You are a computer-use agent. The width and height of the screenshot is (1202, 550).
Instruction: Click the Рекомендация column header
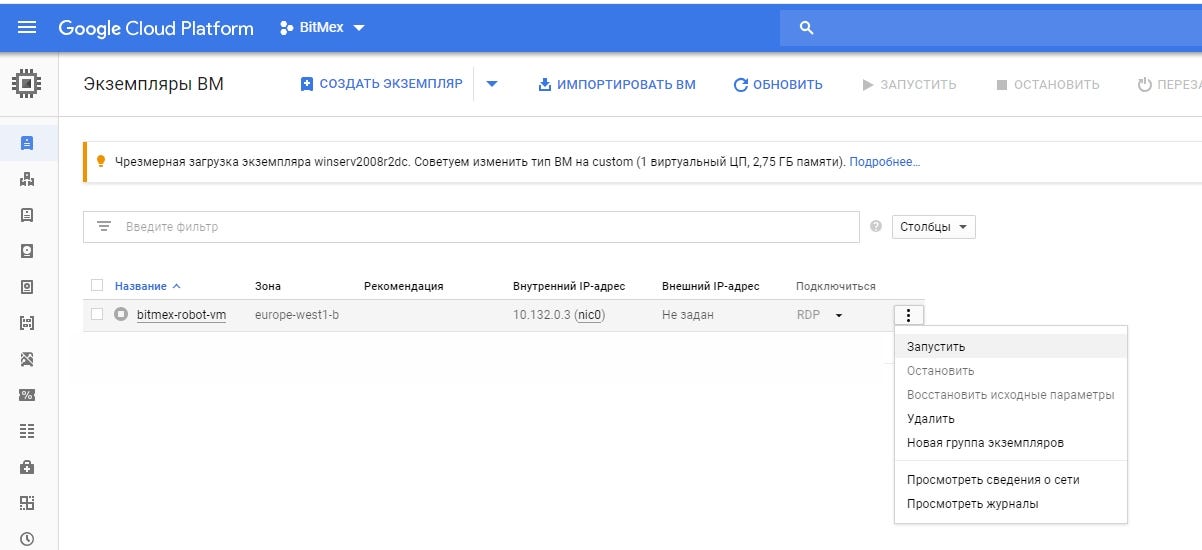coord(403,286)
